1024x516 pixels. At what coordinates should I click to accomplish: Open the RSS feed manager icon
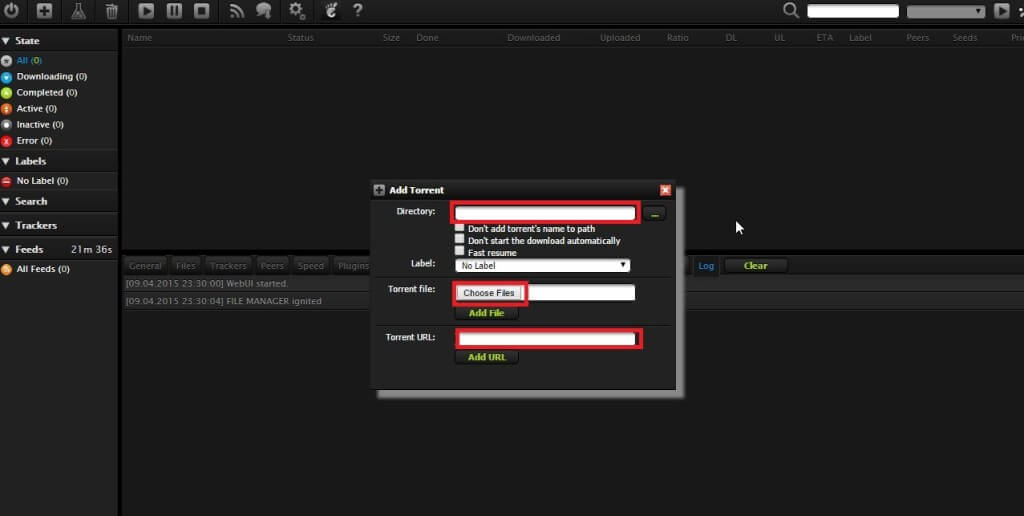pyautogui.click(x=237, y=11)
